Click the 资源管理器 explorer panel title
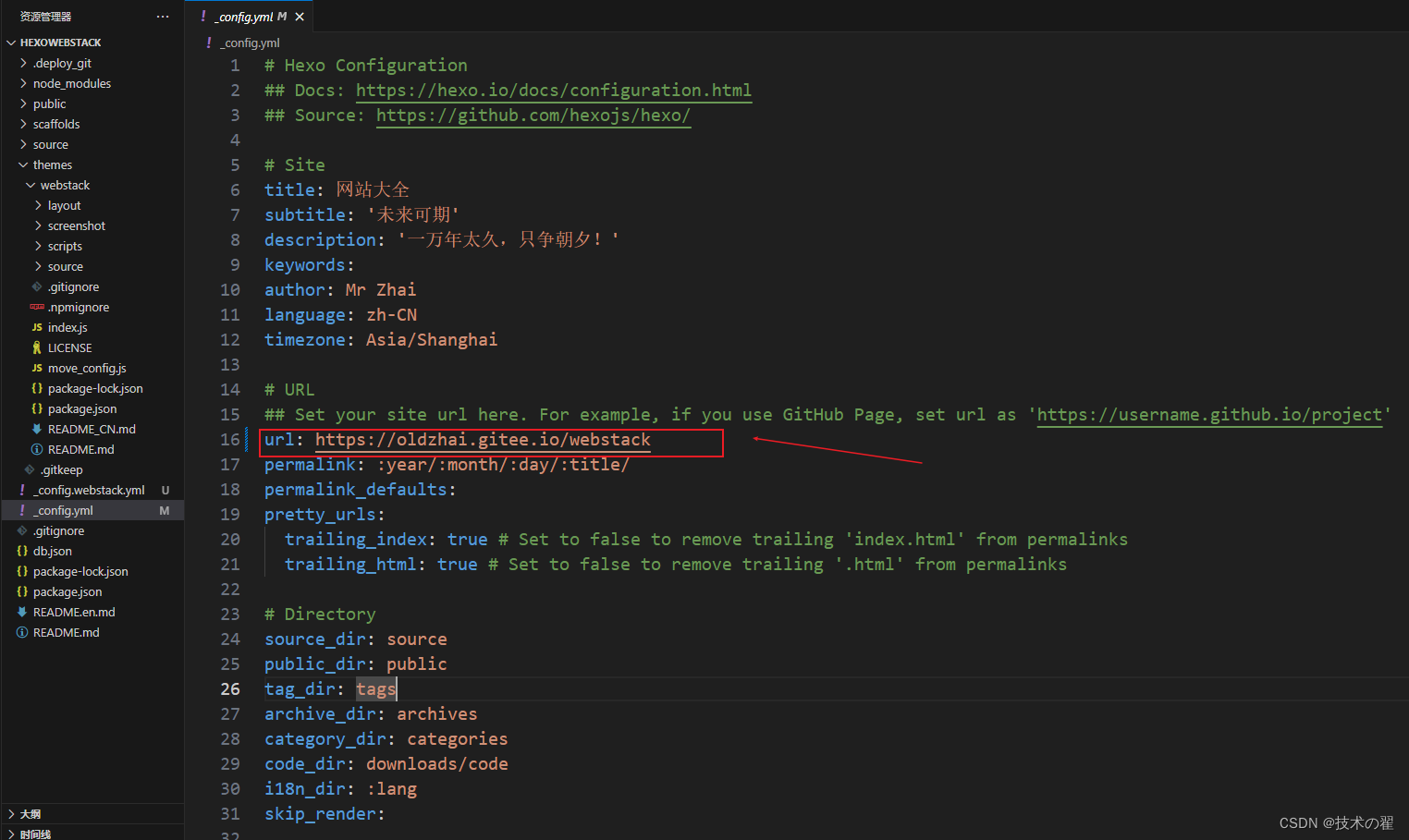The height and width of the screenshot is (840, 1409). coord(45,17)
